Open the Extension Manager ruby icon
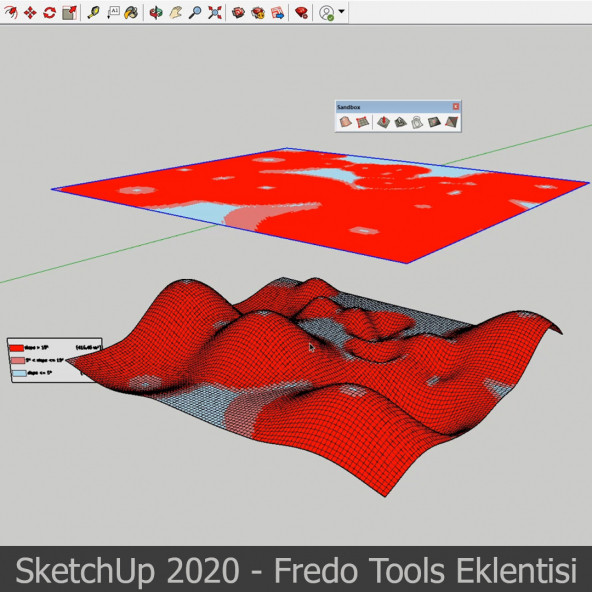 point(301,12)
